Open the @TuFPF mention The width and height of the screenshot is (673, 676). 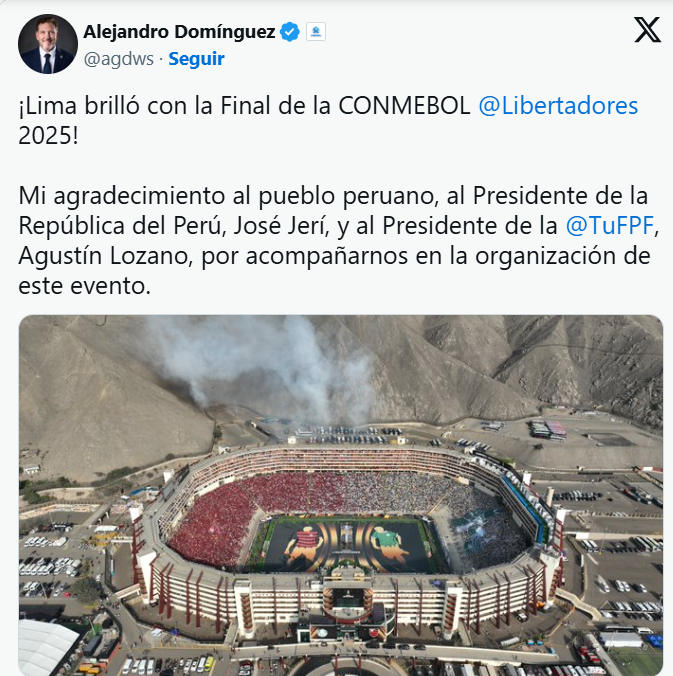click(x=610, y=225)
